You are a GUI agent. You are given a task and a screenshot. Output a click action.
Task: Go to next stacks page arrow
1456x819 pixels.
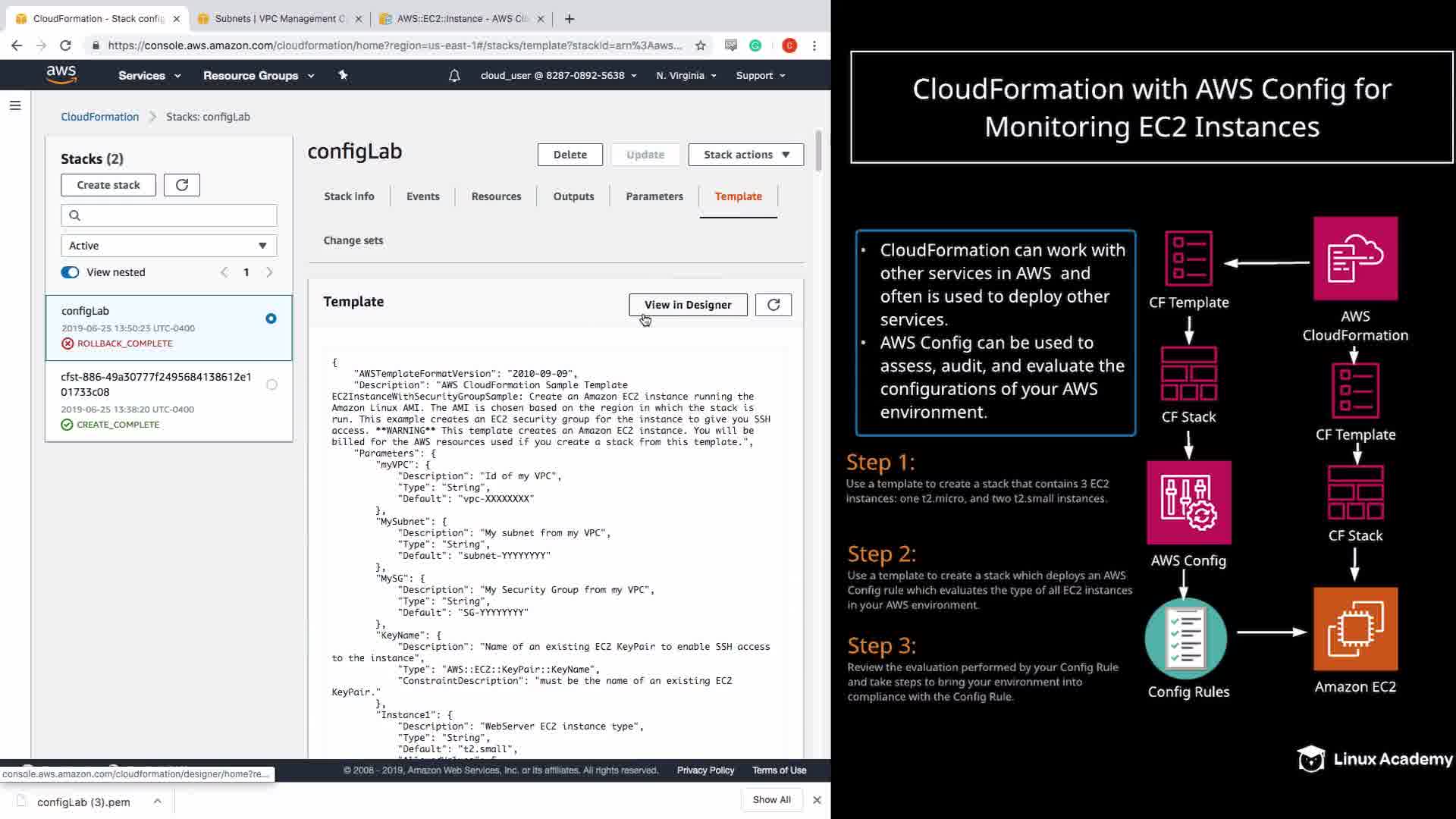point(269,272)
